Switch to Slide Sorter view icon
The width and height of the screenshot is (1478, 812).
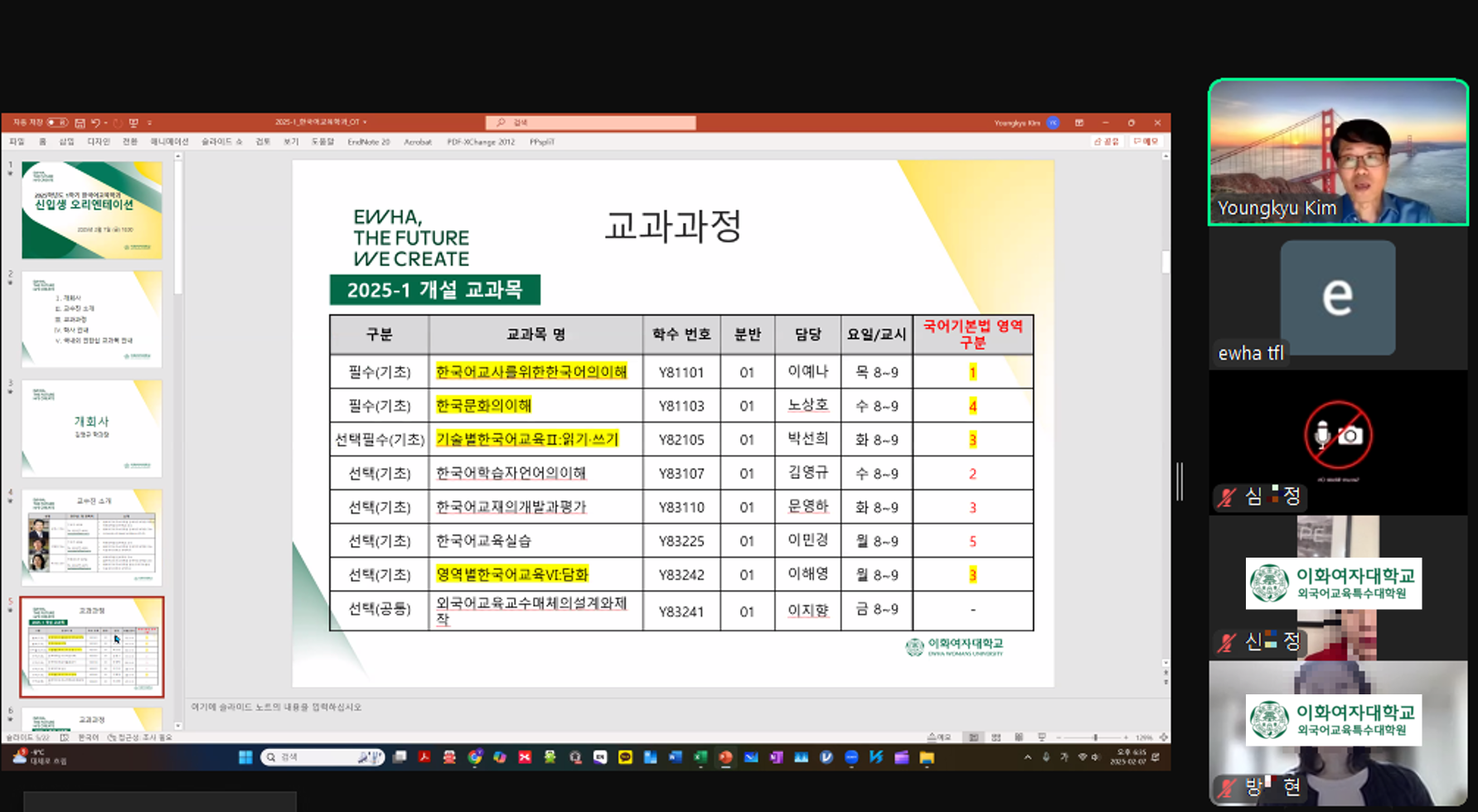point(996,737)
